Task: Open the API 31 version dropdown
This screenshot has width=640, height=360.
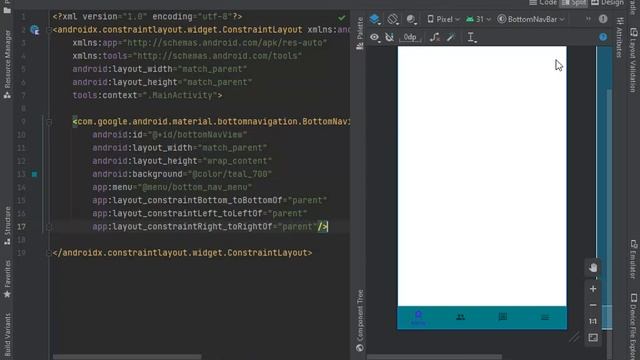Action: click(x=478, y=19)
